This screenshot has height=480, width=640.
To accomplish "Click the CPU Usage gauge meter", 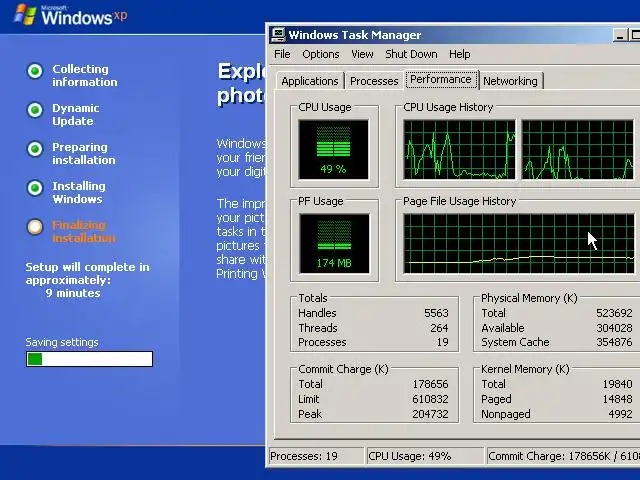I will 333,149.
